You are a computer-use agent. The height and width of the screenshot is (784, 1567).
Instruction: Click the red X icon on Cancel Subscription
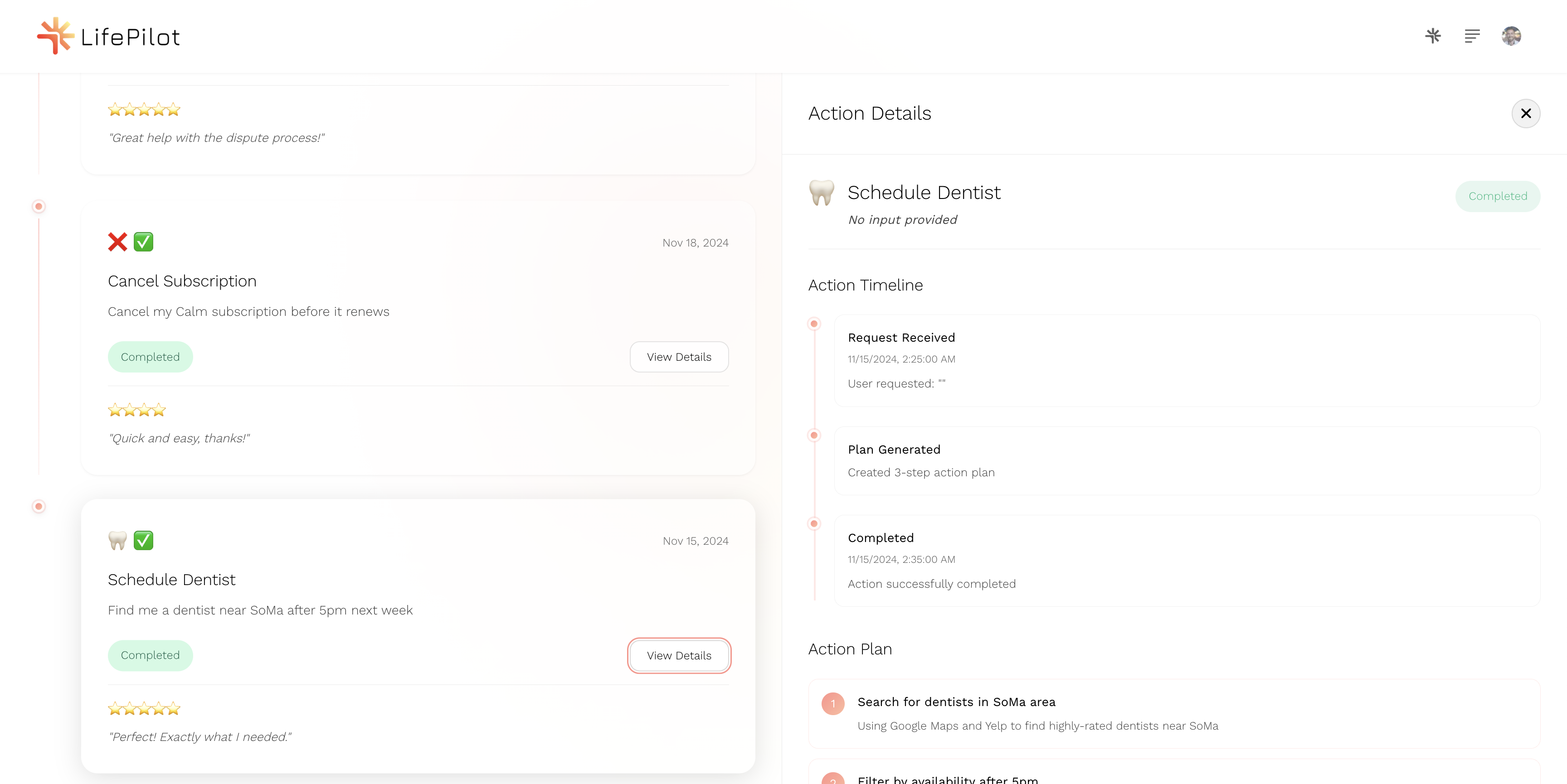(117, 242)
